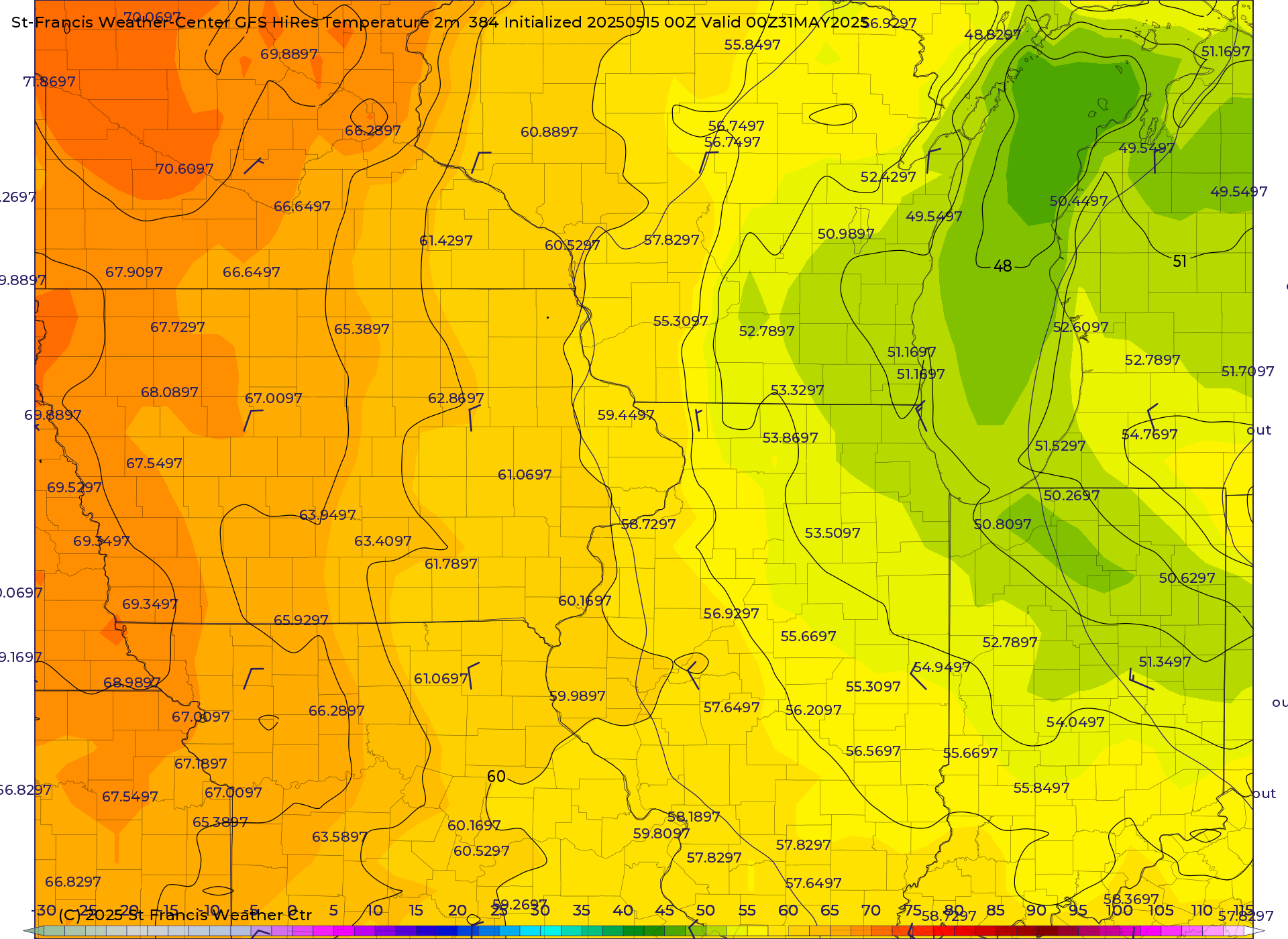Image resolution: width=1288 pixels, height=939 pixels.
Task: Click the temperature reading 52.6097
Action: (1081, 327)
